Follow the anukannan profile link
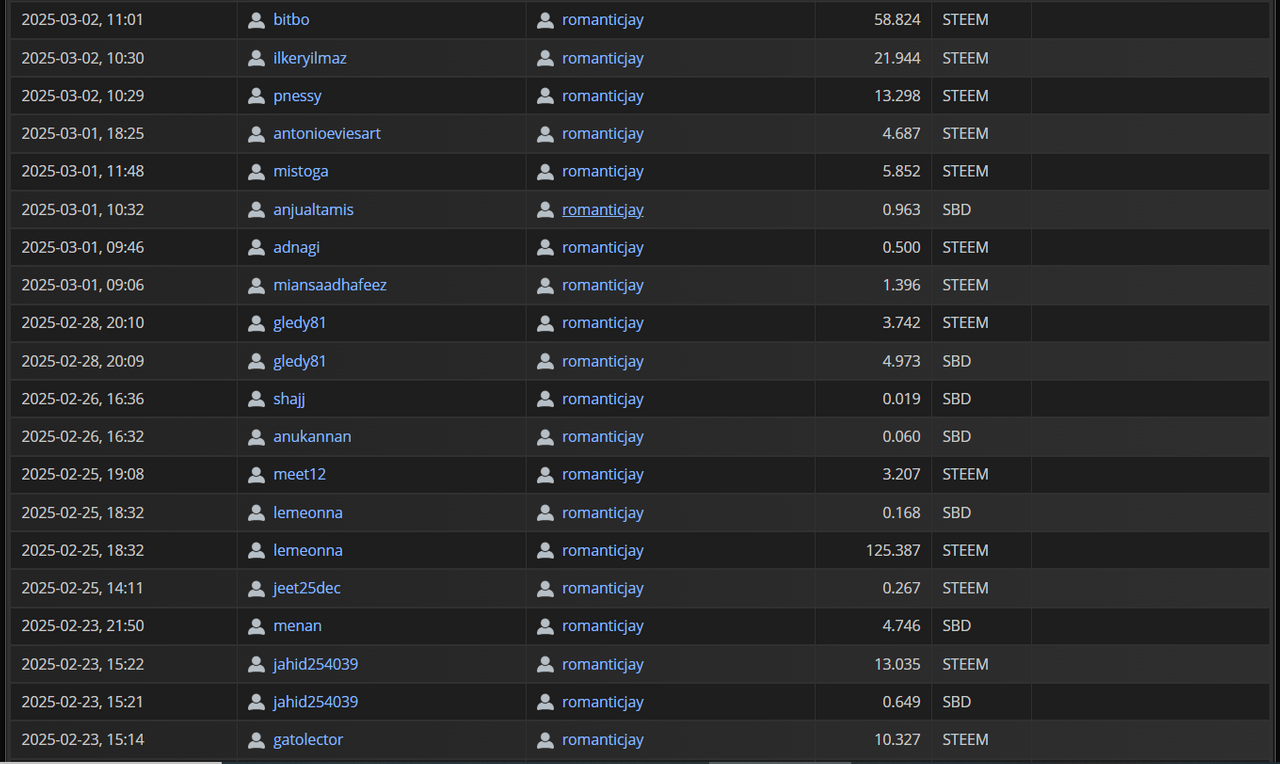This screenshot has width=1280, height=764. click(x=312, y=437)
